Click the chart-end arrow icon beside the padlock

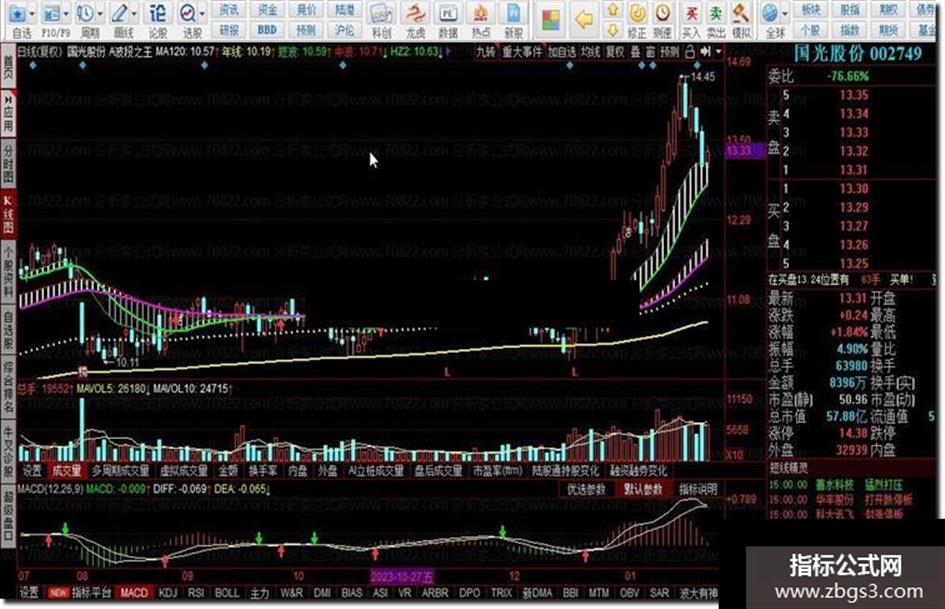(706, 53)
